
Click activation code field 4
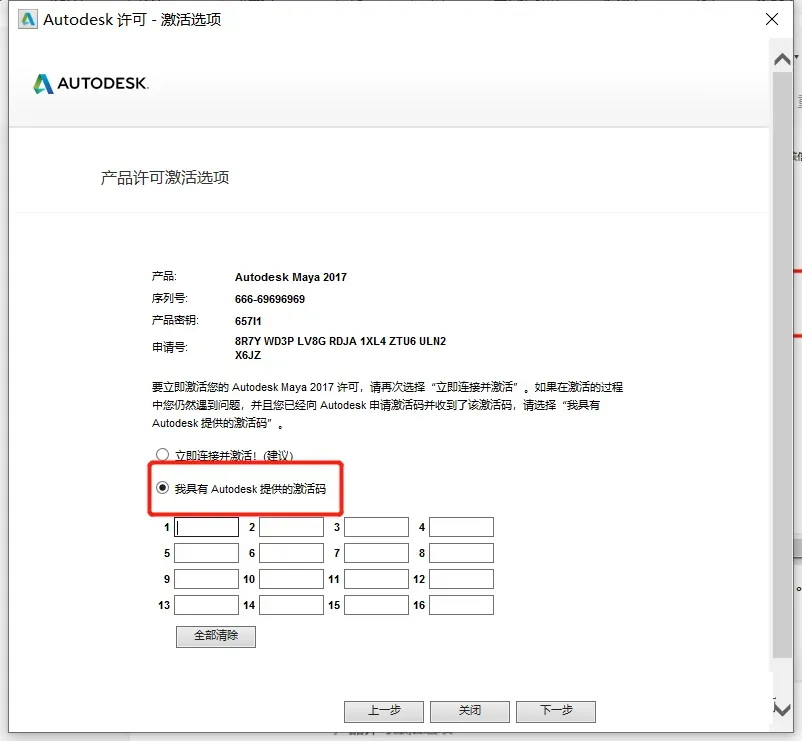click(461, 527)
